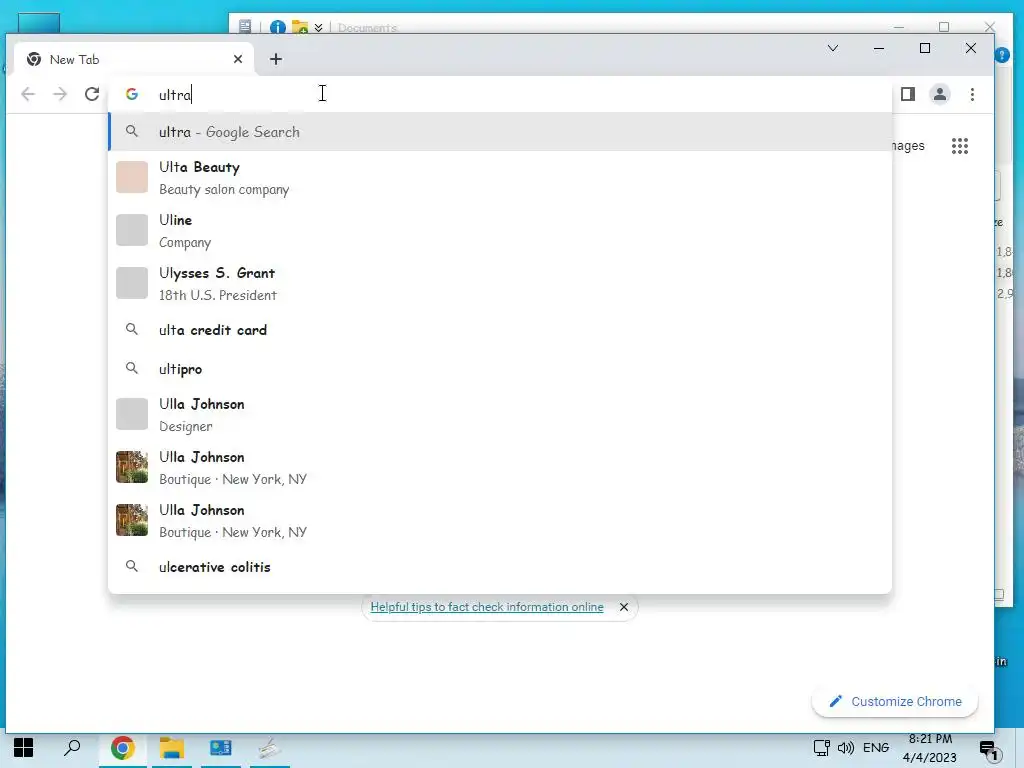Click the Customize Chrome button
1024x768 pixels.
(895, 701)
